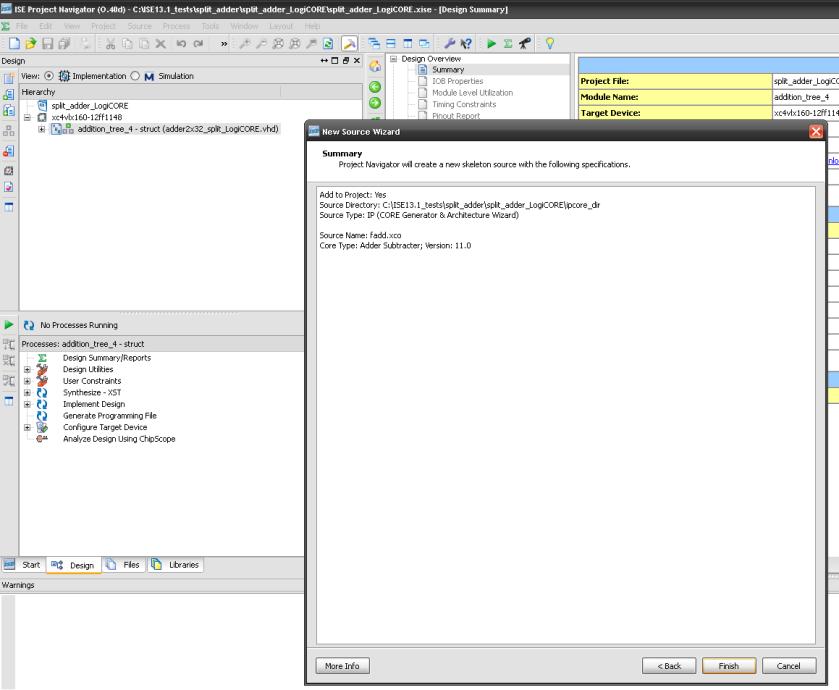Select Module Level Utilization report
The height and width of the screenshot is (690, 839).
click(472, 93)
